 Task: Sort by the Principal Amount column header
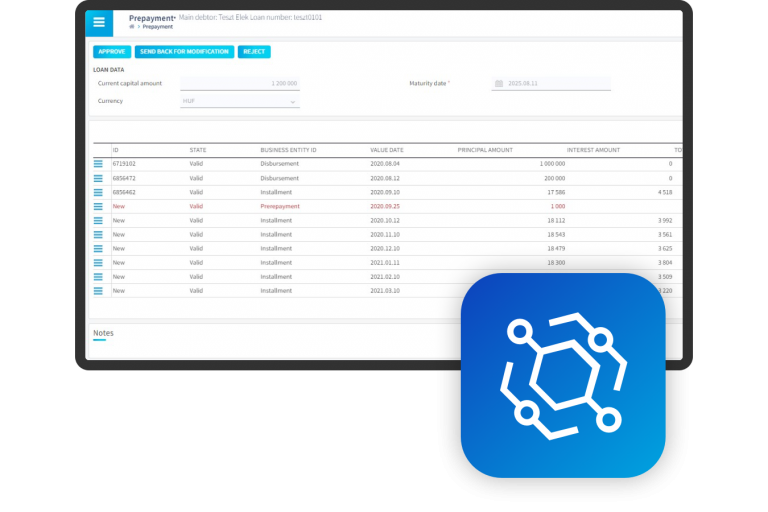485,150
